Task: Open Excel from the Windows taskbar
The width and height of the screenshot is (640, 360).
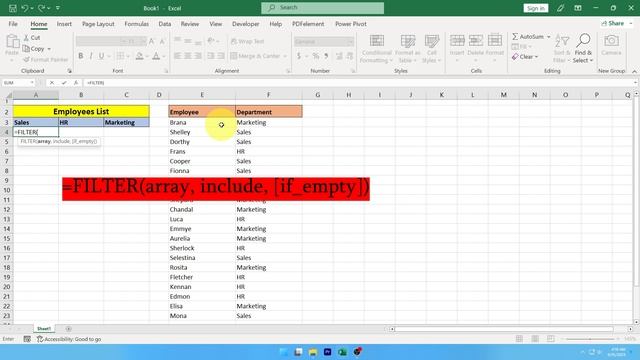Action: 342,352
